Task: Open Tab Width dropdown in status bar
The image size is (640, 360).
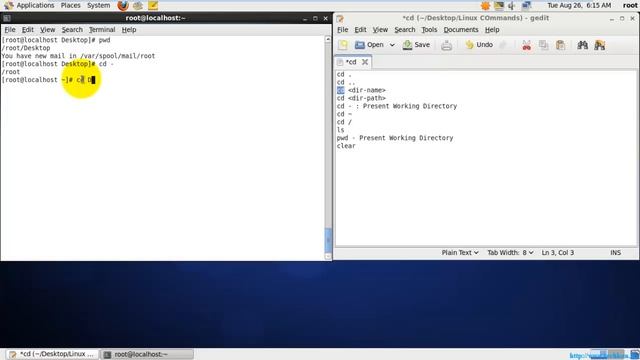Action: pos(510,253)
